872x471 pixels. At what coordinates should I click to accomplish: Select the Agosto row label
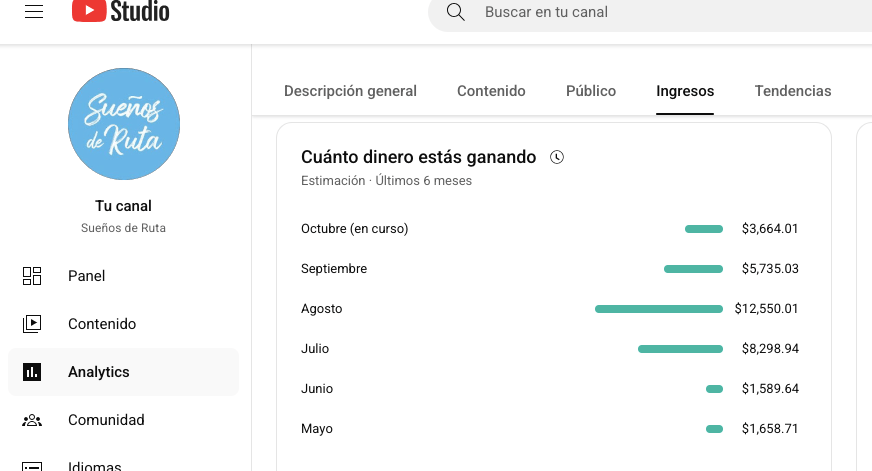pyautogui.click(x=321, y=309)
